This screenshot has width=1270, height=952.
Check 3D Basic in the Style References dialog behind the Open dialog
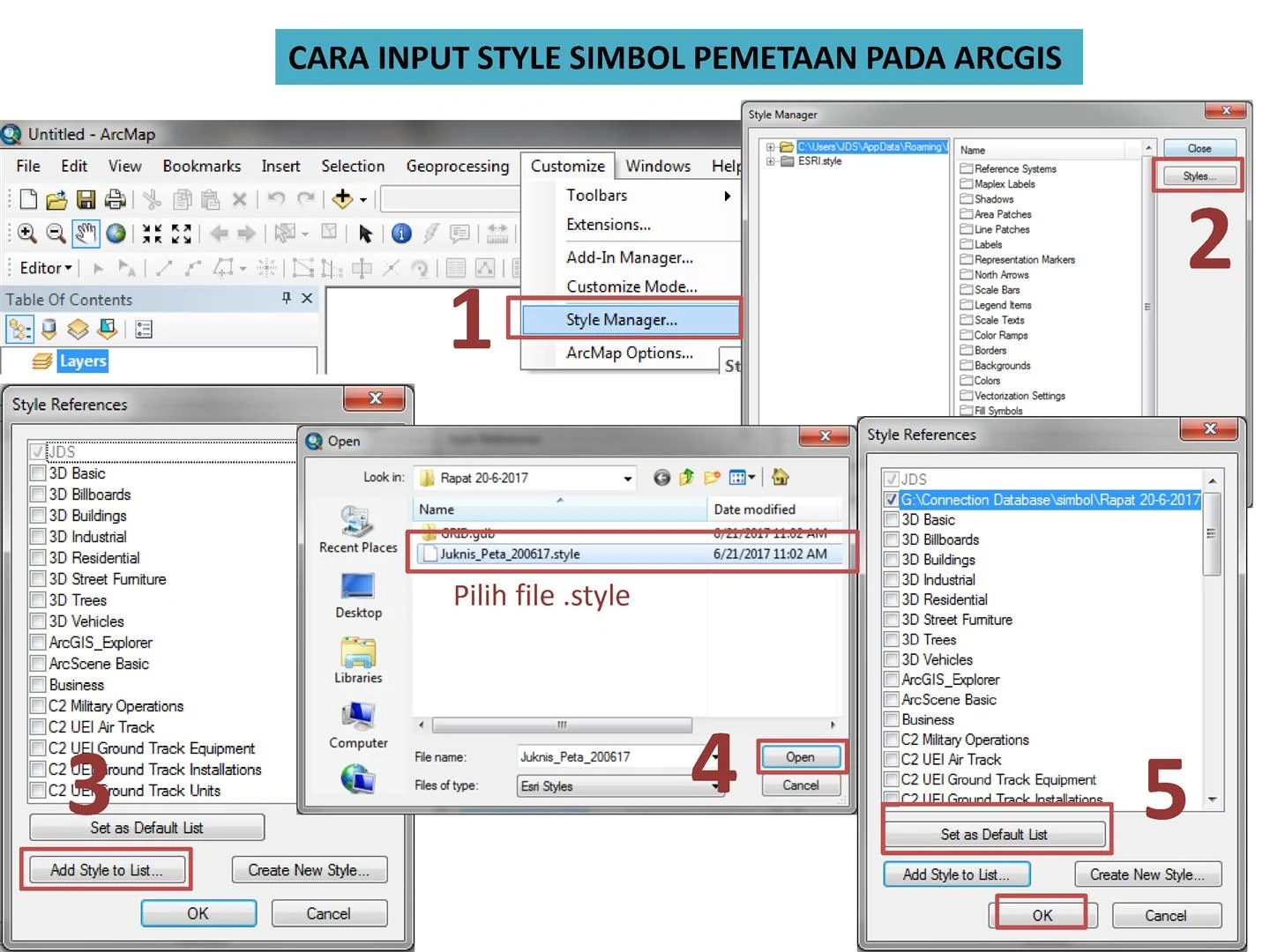click(38, 473)
